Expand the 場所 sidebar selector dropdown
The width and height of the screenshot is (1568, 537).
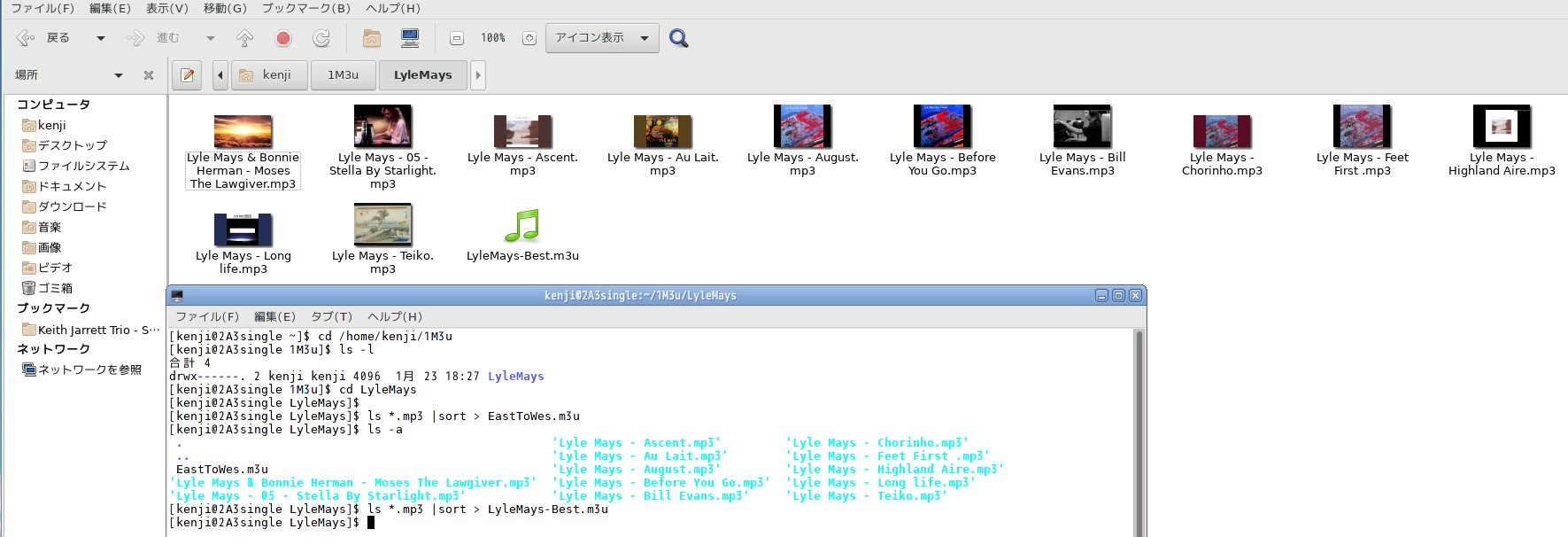(x=119, y=75)
